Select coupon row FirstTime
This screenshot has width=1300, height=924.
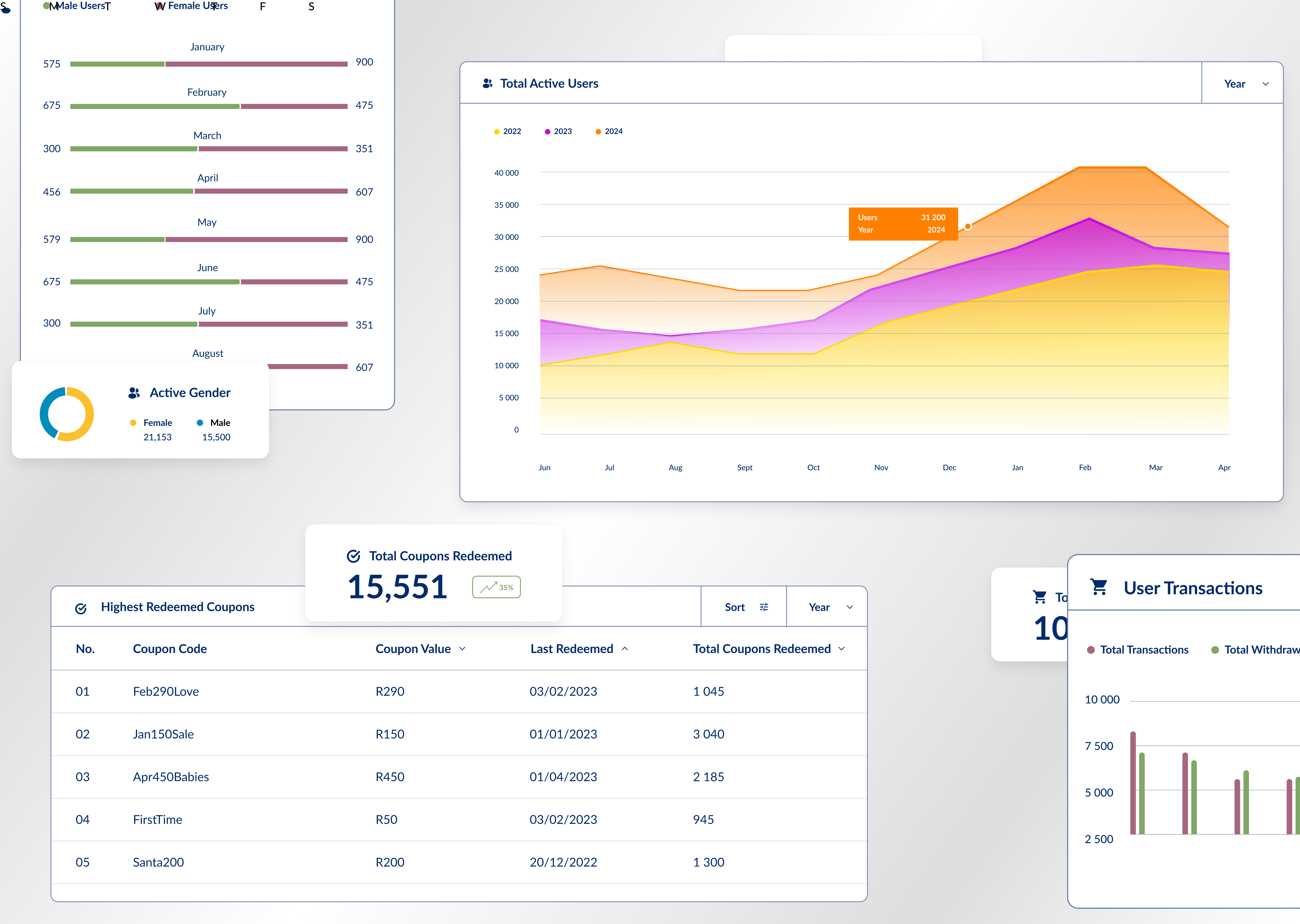pyautogui.click(x=459, y=819)
